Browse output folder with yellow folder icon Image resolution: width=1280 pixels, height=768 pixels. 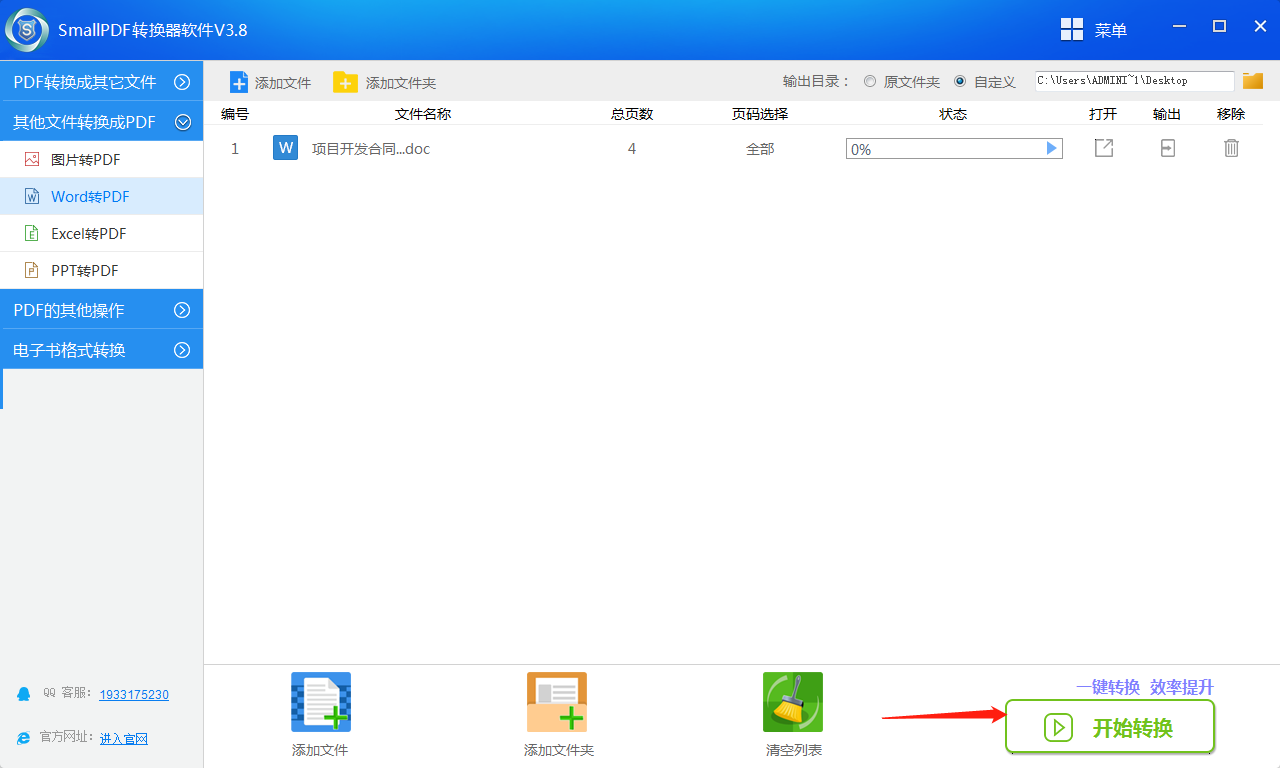click(1253, 81)
